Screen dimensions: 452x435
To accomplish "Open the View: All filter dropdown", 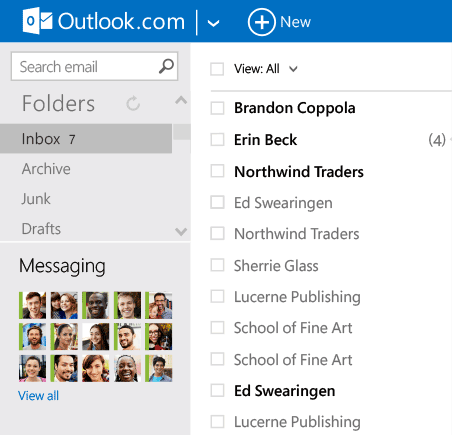I will (x=265, y=69).
